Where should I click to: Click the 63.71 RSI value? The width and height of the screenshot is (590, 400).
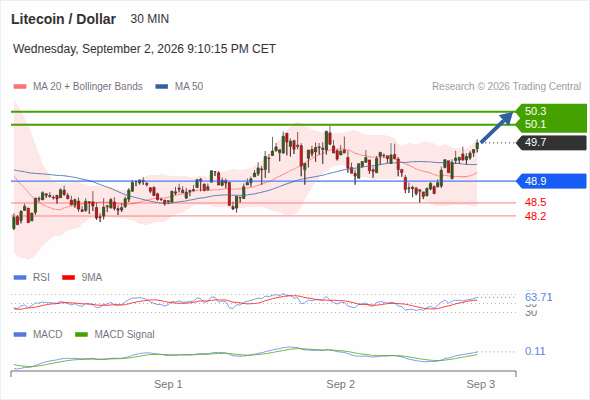pos(538,297)
